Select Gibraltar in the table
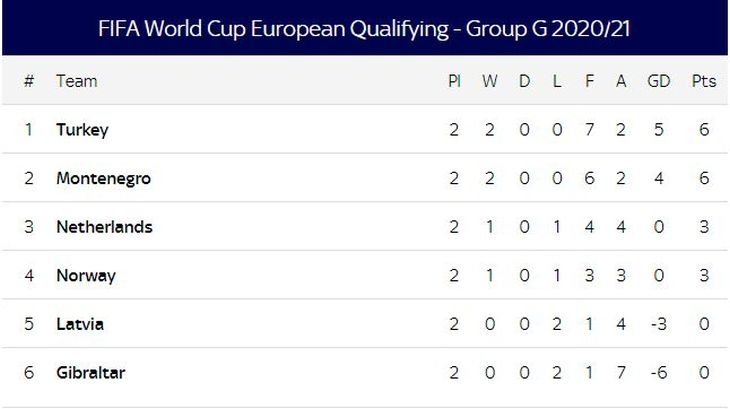This screenshot has width=730, height=409. click(x=90, y=373)
